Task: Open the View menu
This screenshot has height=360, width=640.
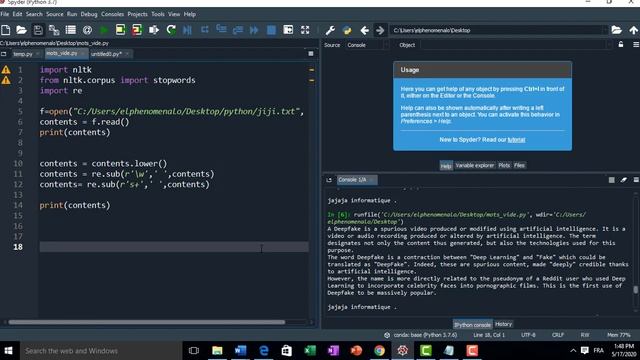Action: tap(174, 14)
